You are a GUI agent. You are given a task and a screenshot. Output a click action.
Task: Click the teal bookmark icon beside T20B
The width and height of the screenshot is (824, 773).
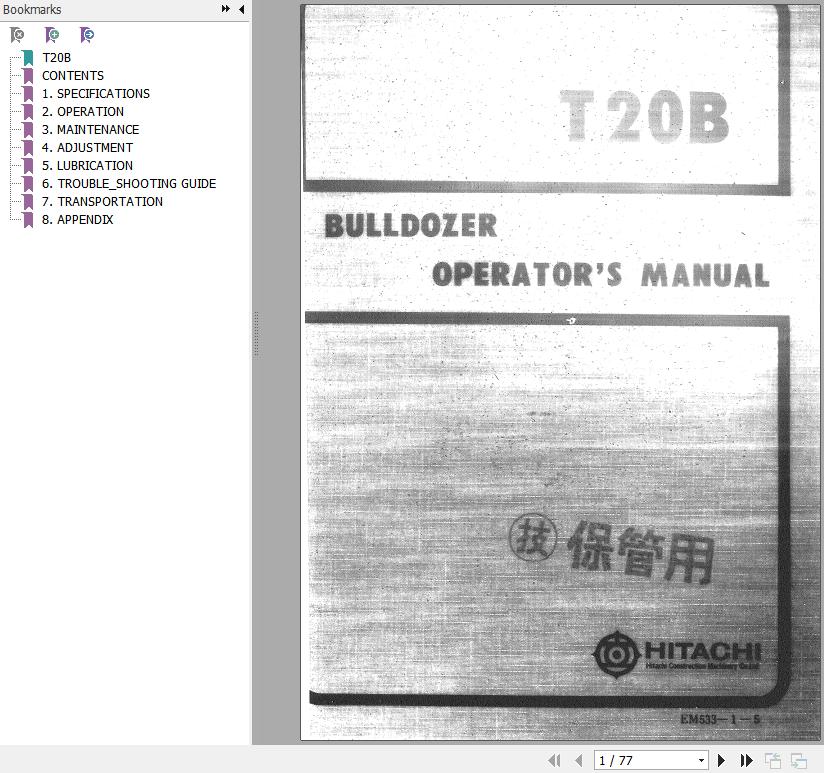coord(28,58)
